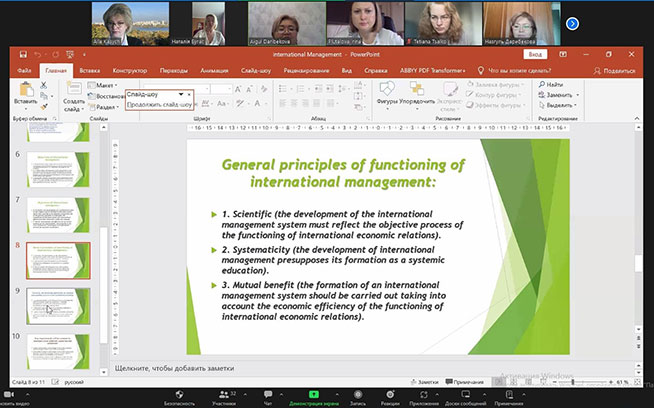Screen dimensions: 654x408
Task: Open participants options caret in Zoom bar
Action: 245,394
